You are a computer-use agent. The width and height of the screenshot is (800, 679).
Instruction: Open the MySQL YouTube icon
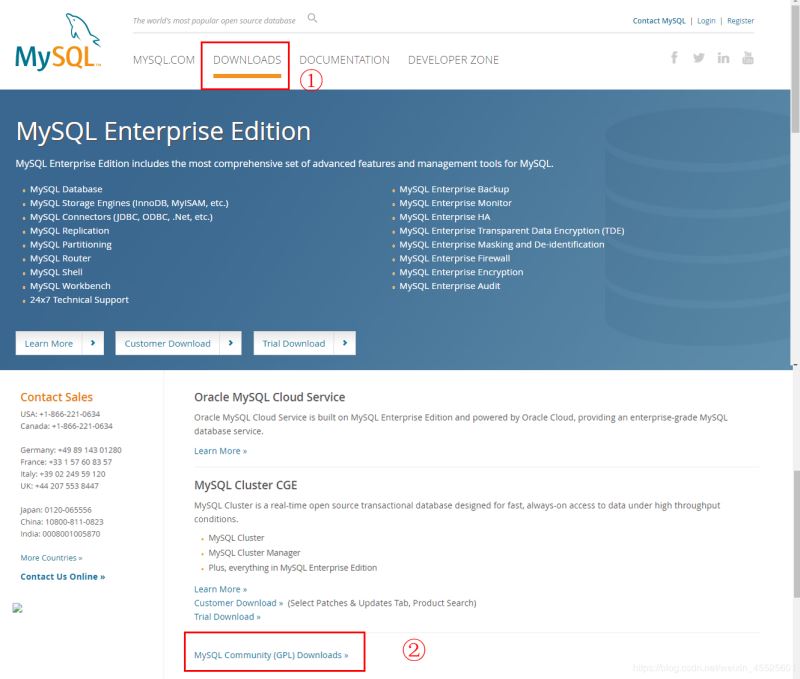tap(748, 58)
